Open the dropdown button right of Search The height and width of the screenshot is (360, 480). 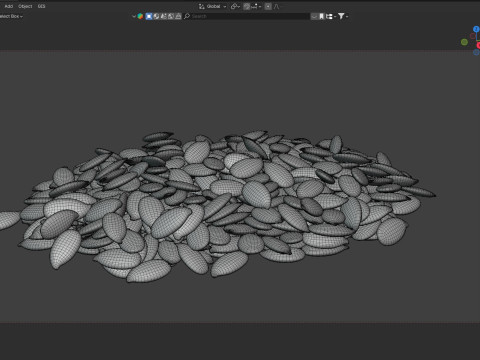point(314,16)
